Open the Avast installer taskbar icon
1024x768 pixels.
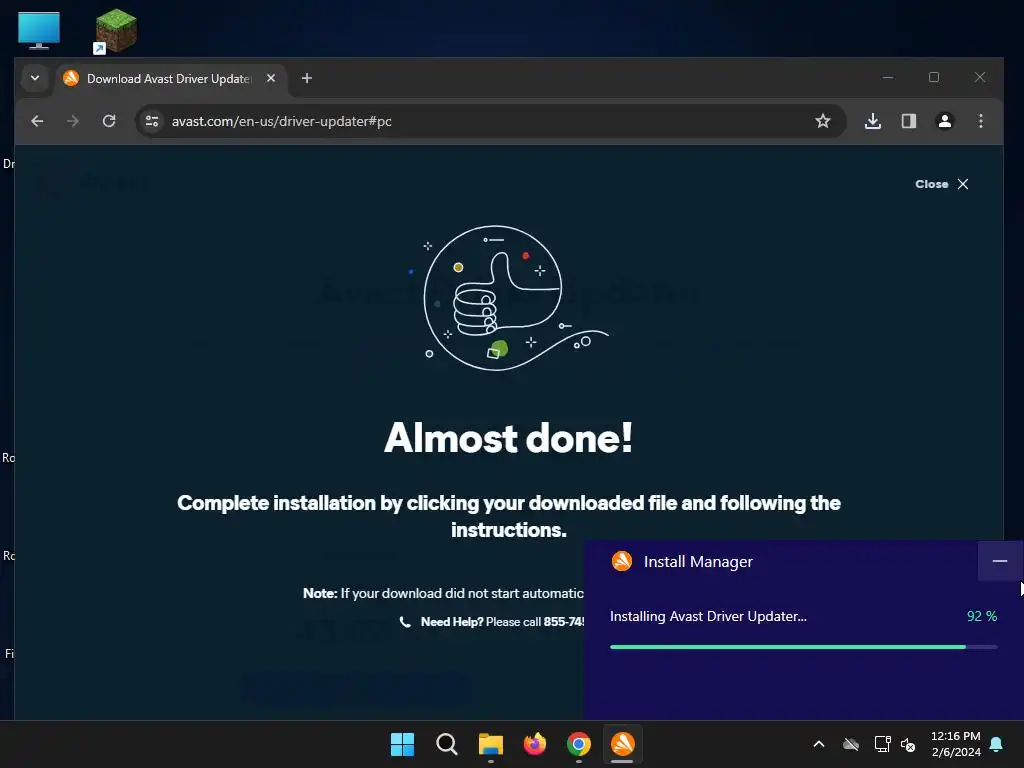[622, 744]
